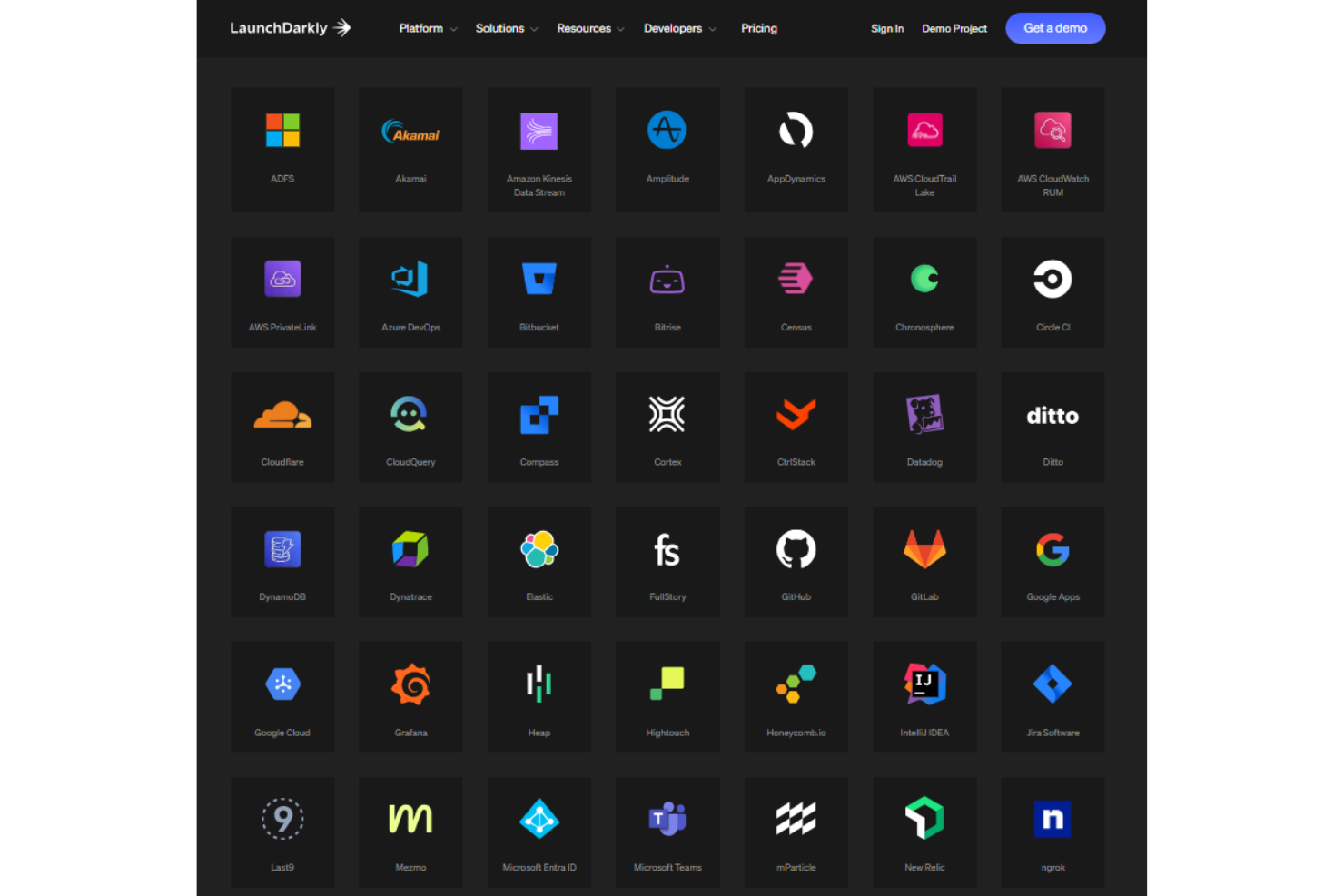1344x896 pixels.
Task: Click the AWS PrivateLink label
Action: click(x=282, y=327)
